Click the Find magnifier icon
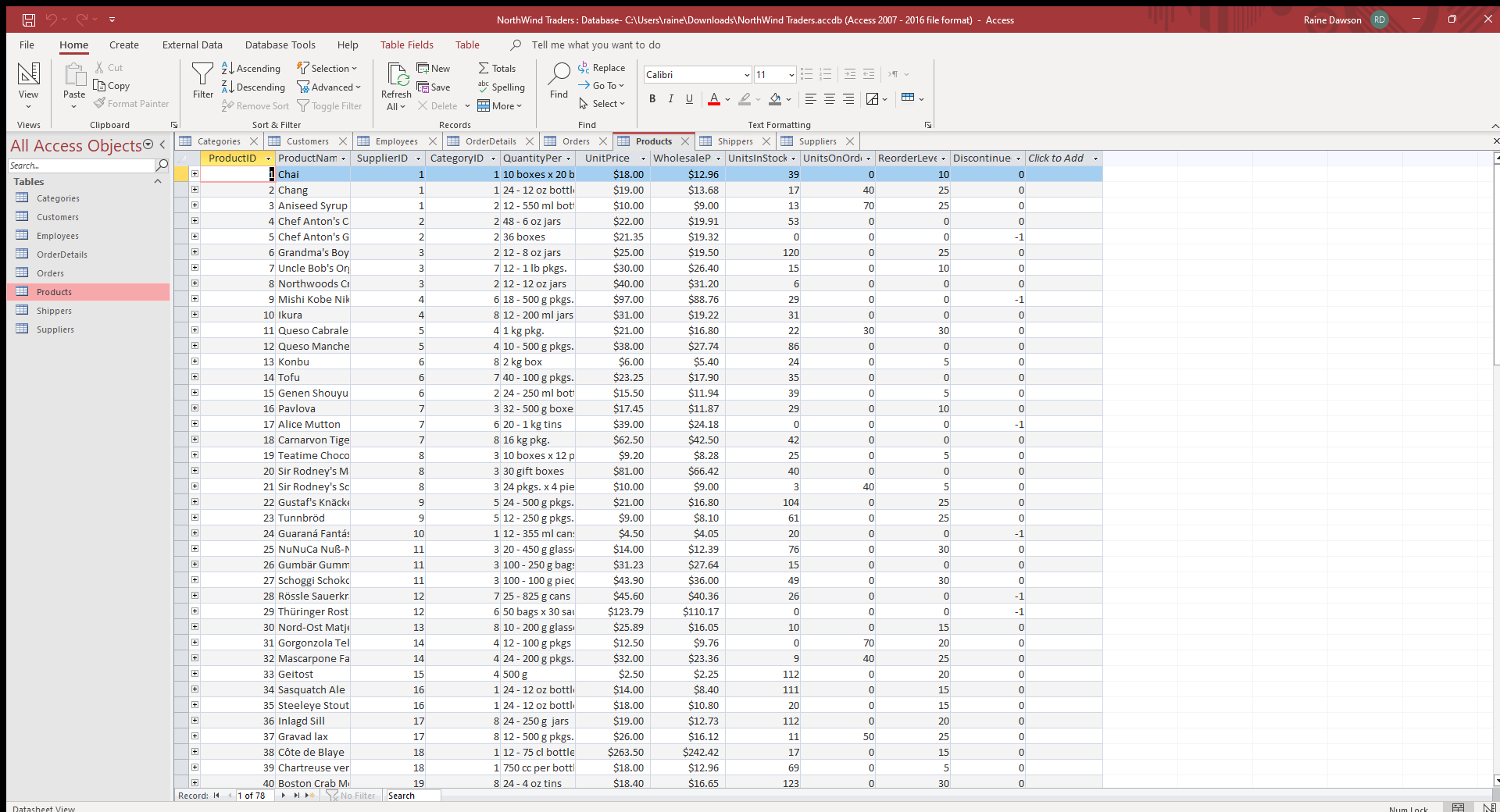1500x812 pixels. [x=559, y=75]
